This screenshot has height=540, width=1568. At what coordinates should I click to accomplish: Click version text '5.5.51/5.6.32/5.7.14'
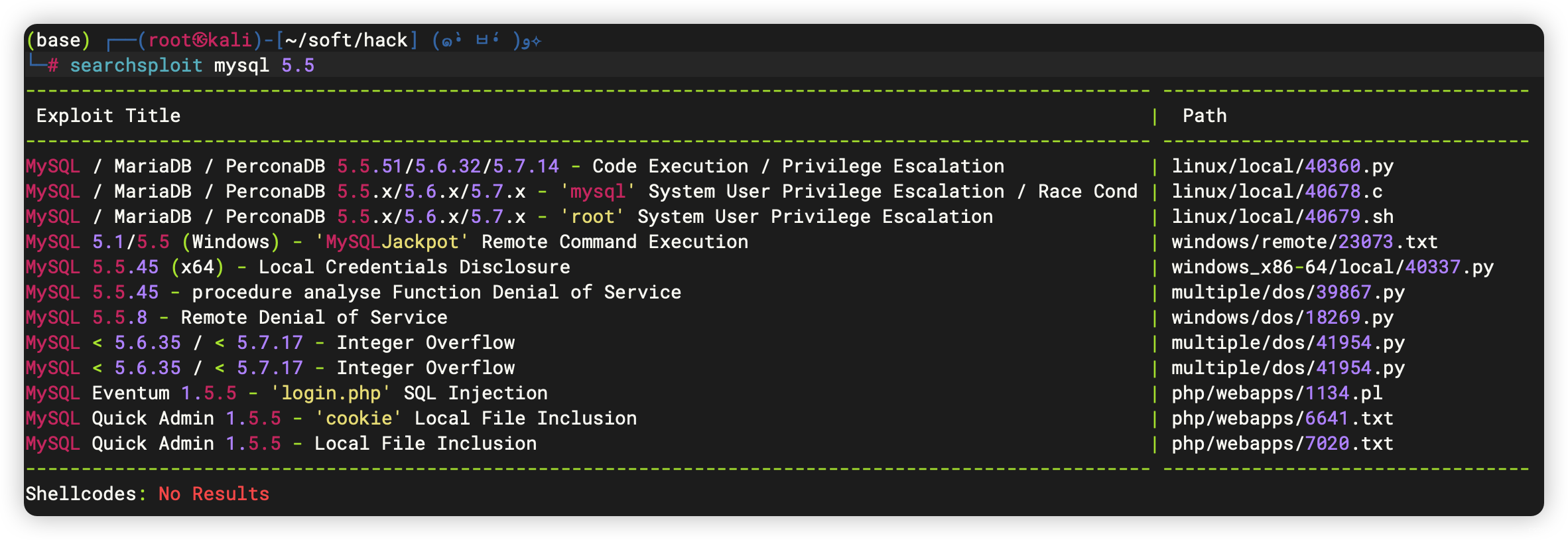tap(448, 166)
